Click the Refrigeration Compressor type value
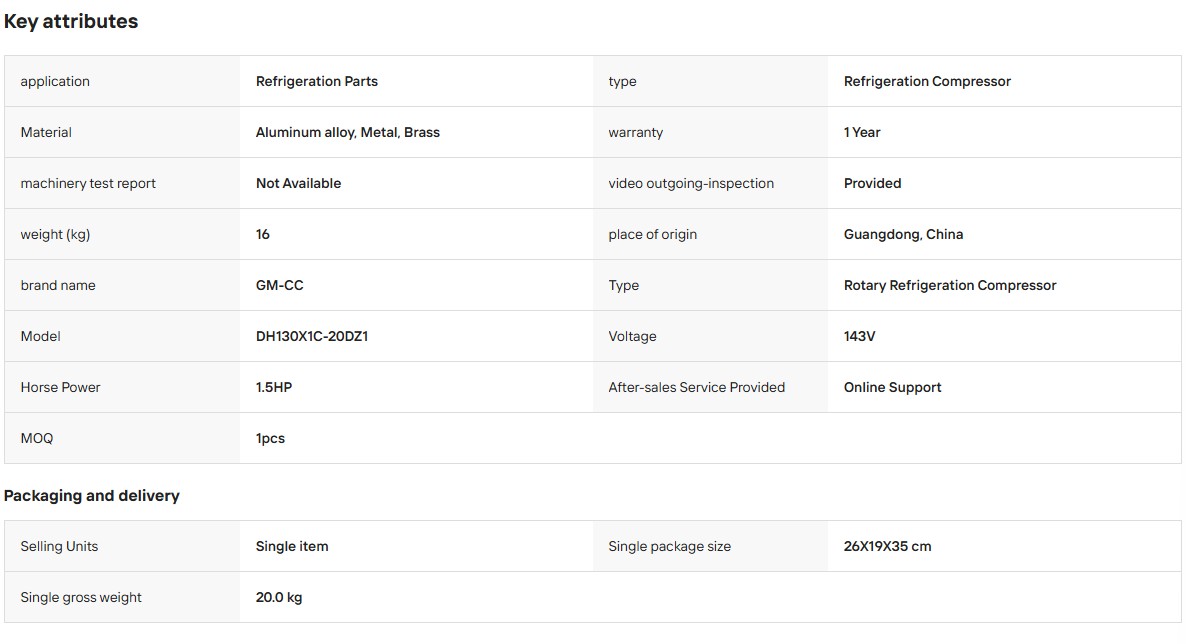The image size is (1186, 644). coord(927,81)
